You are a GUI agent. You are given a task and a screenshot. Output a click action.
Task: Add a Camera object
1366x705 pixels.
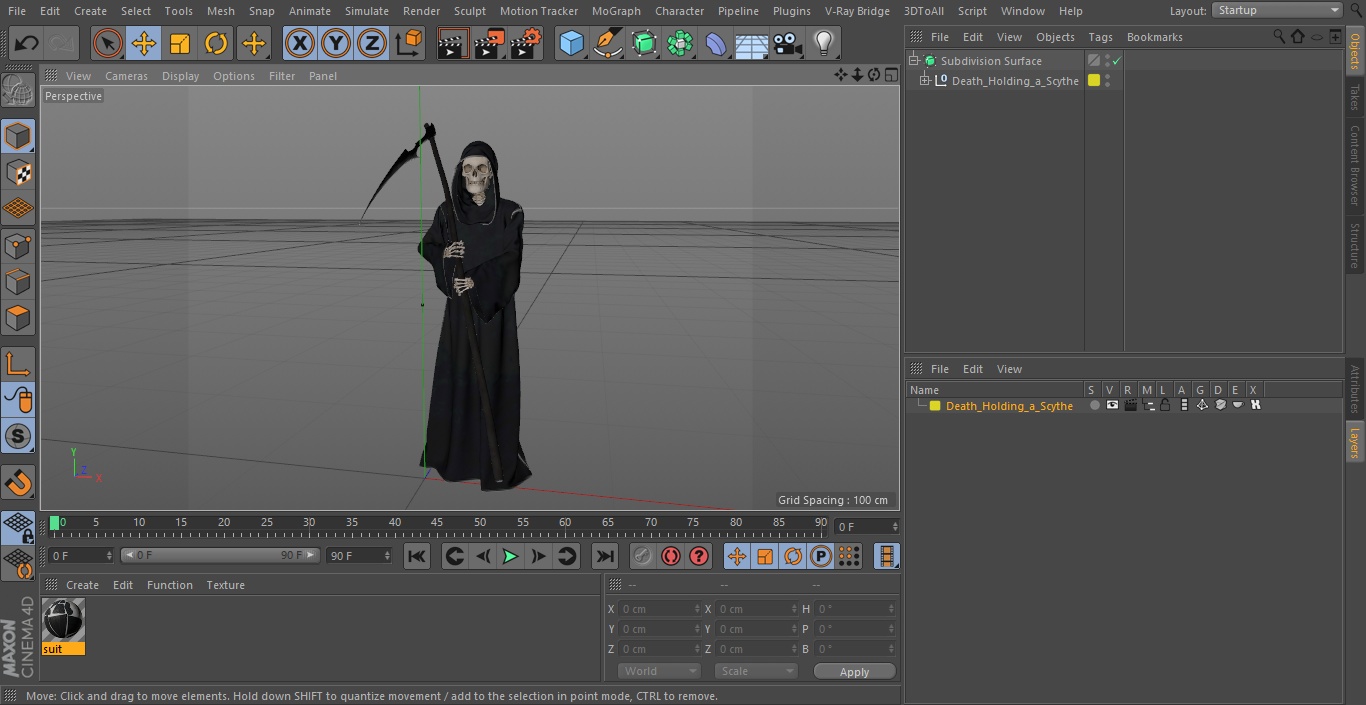[x=787, y=43]
